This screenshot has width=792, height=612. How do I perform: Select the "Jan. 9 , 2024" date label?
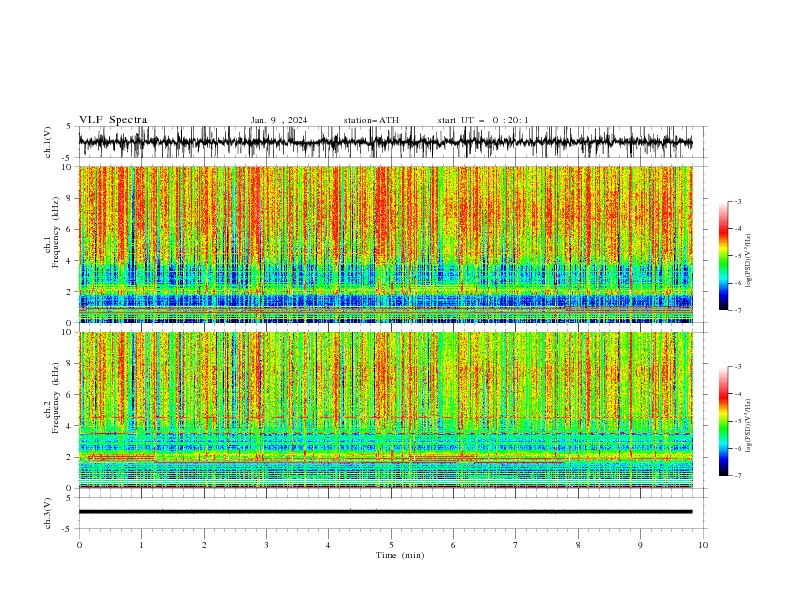[279, 120]
